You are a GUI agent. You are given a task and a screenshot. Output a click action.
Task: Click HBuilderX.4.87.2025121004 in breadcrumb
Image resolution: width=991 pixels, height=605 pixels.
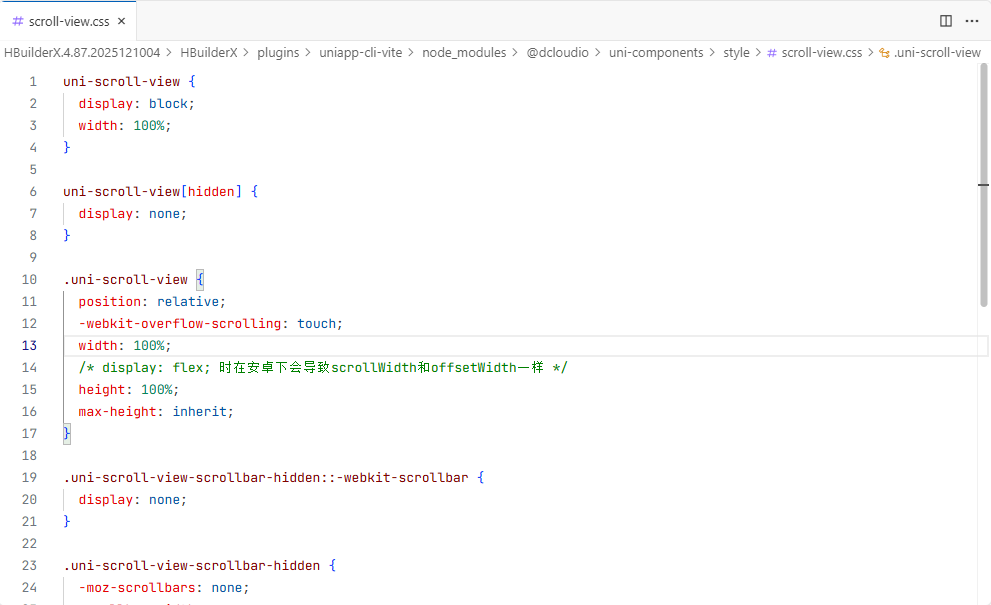pos(82,52)
